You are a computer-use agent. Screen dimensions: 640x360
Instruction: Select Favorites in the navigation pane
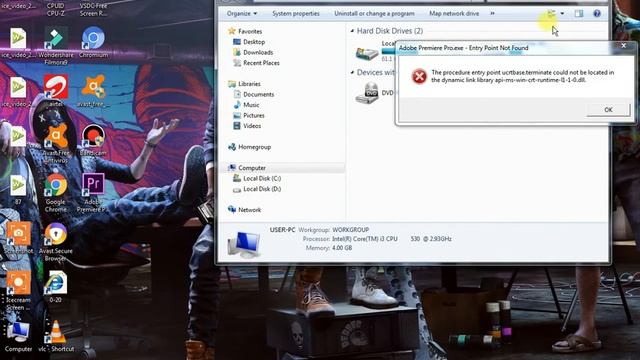[x=245, y=31]
